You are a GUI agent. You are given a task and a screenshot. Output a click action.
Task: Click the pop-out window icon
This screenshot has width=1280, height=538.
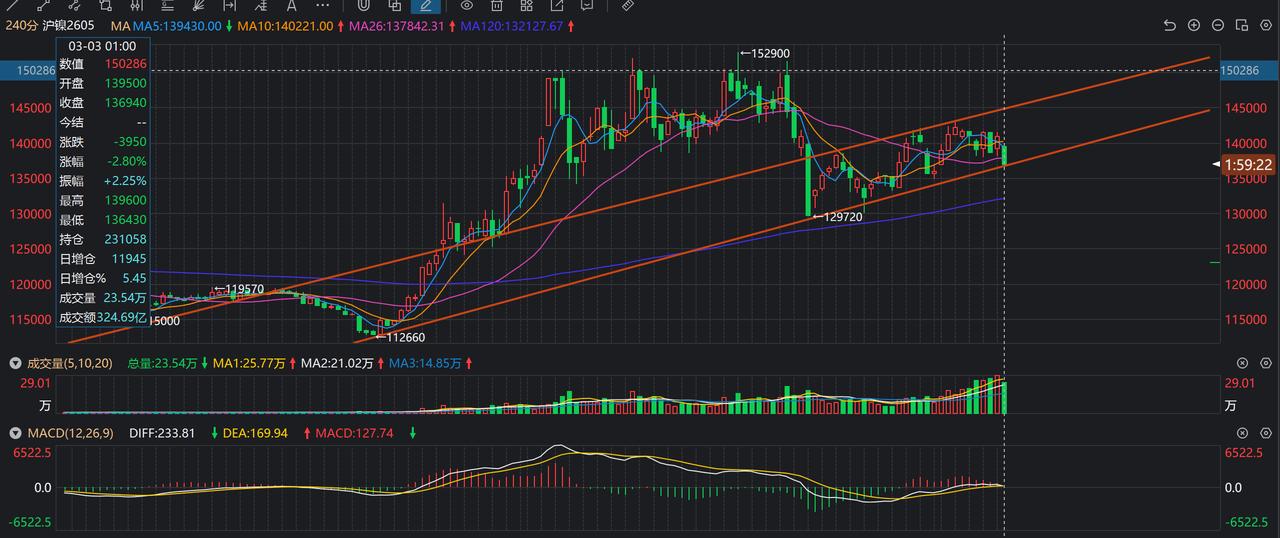click(x=1242, y=25)
